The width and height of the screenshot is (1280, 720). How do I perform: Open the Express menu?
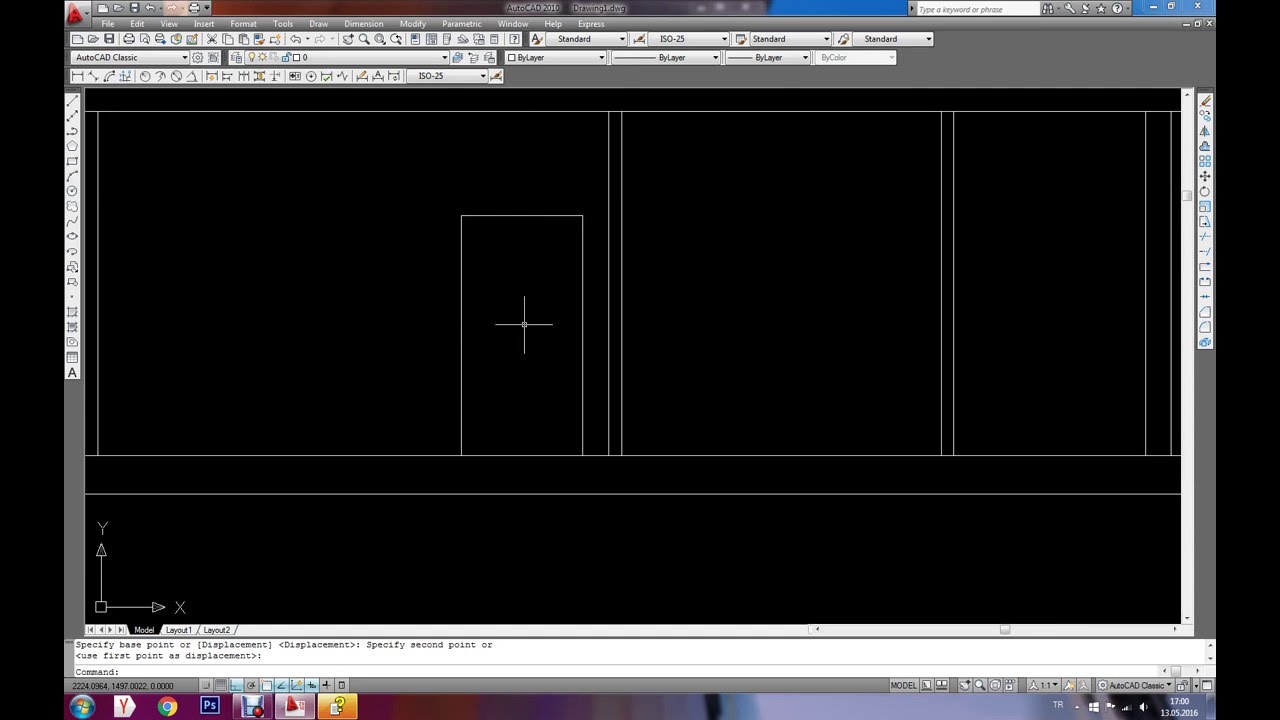(590, 24)
